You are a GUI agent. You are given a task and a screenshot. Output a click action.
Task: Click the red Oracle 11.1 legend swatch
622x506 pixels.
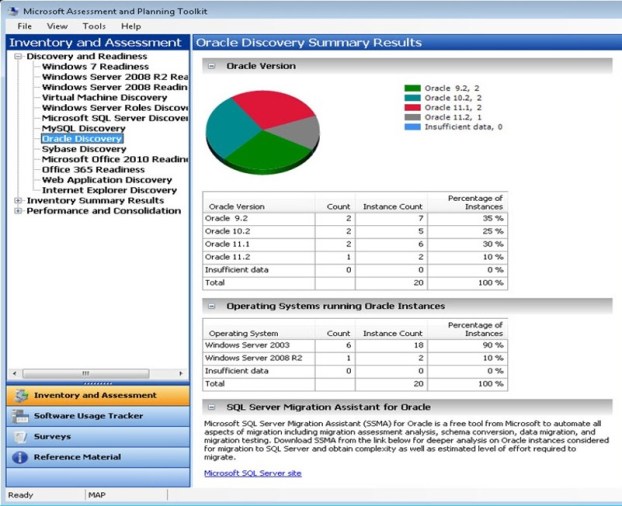coord(412,107)
